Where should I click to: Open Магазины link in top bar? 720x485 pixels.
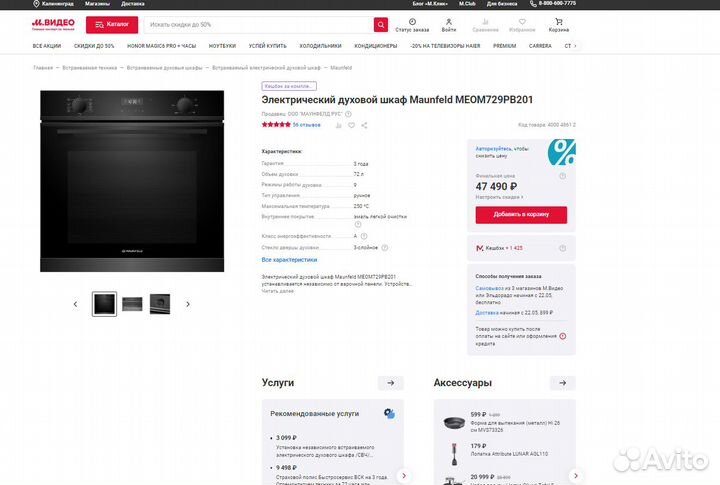pyautogui.click(x=97, y=4)
